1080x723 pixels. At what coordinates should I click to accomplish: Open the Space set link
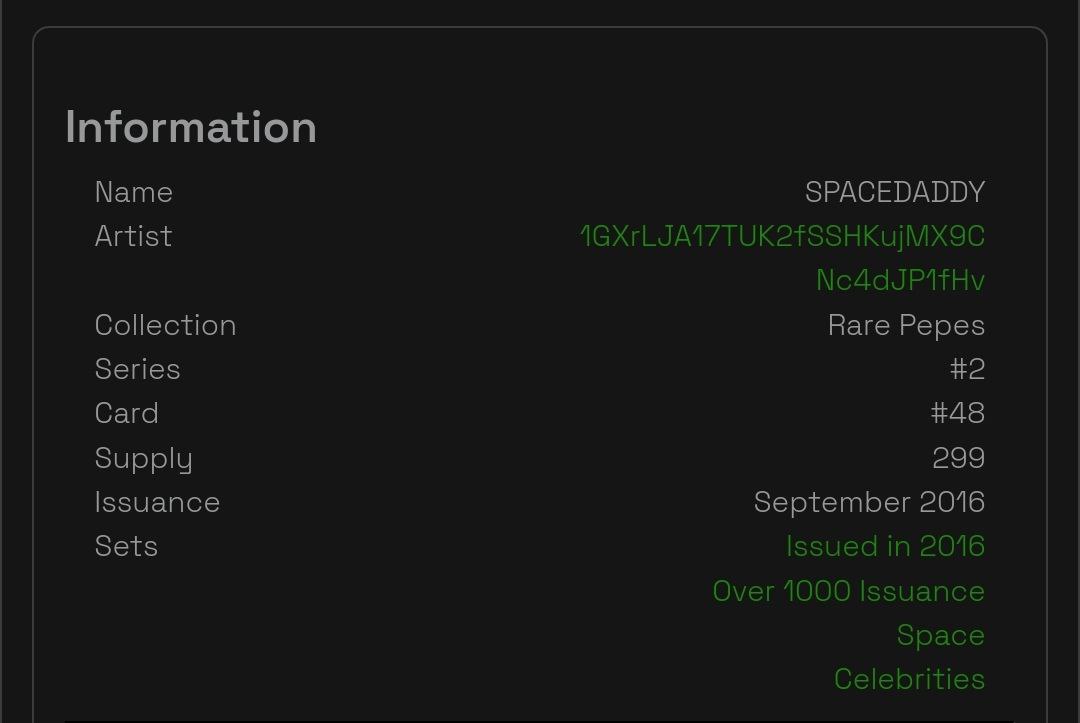pyautogui.click(x=940, y=635)
